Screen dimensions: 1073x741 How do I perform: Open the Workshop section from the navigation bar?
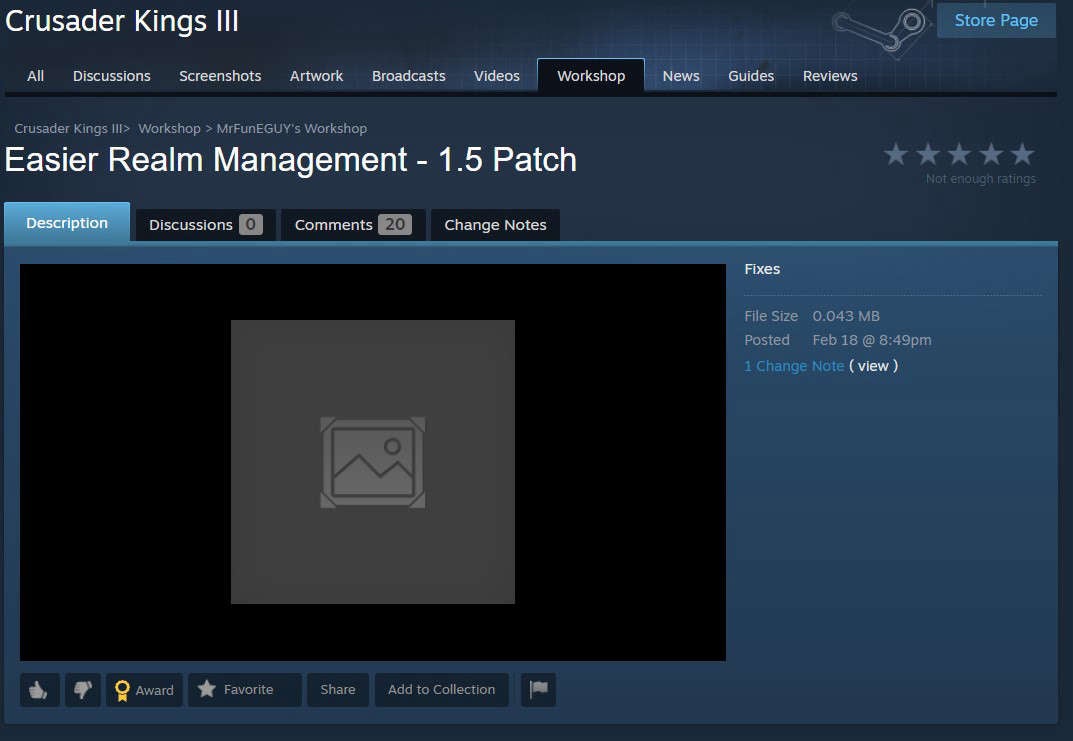(591, 75)
